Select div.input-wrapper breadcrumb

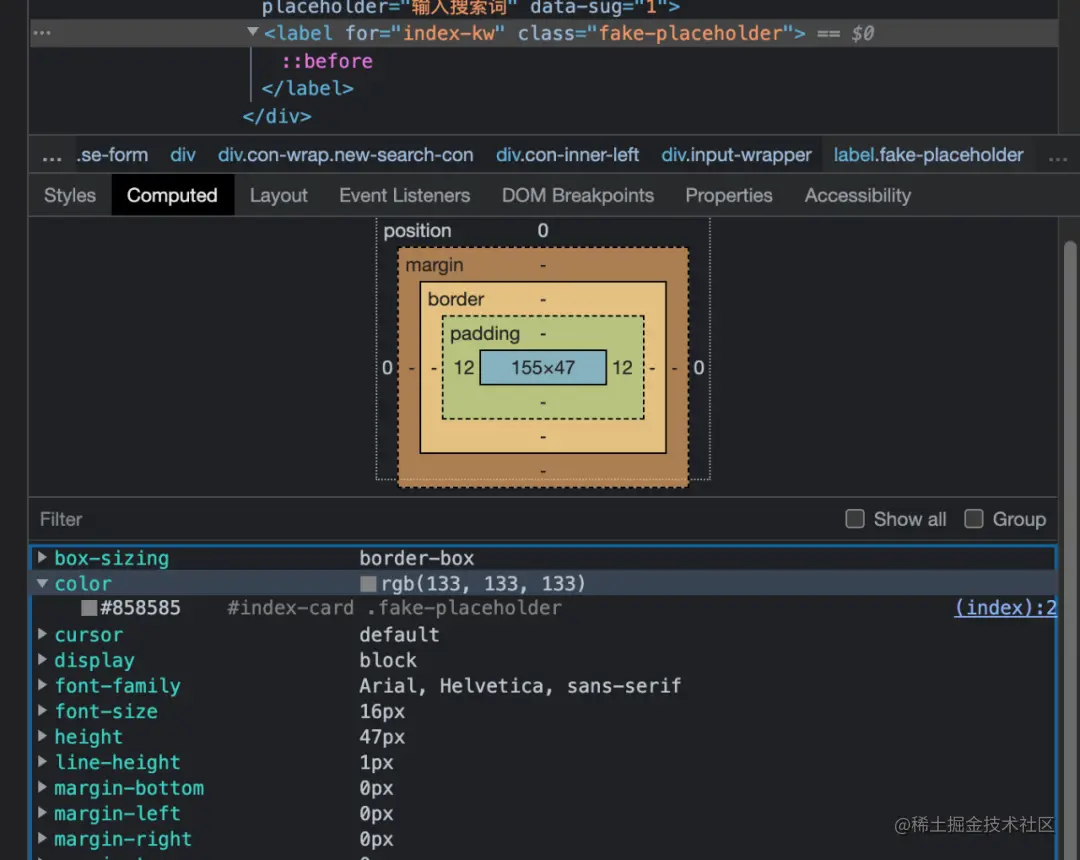tap(736, 155)
